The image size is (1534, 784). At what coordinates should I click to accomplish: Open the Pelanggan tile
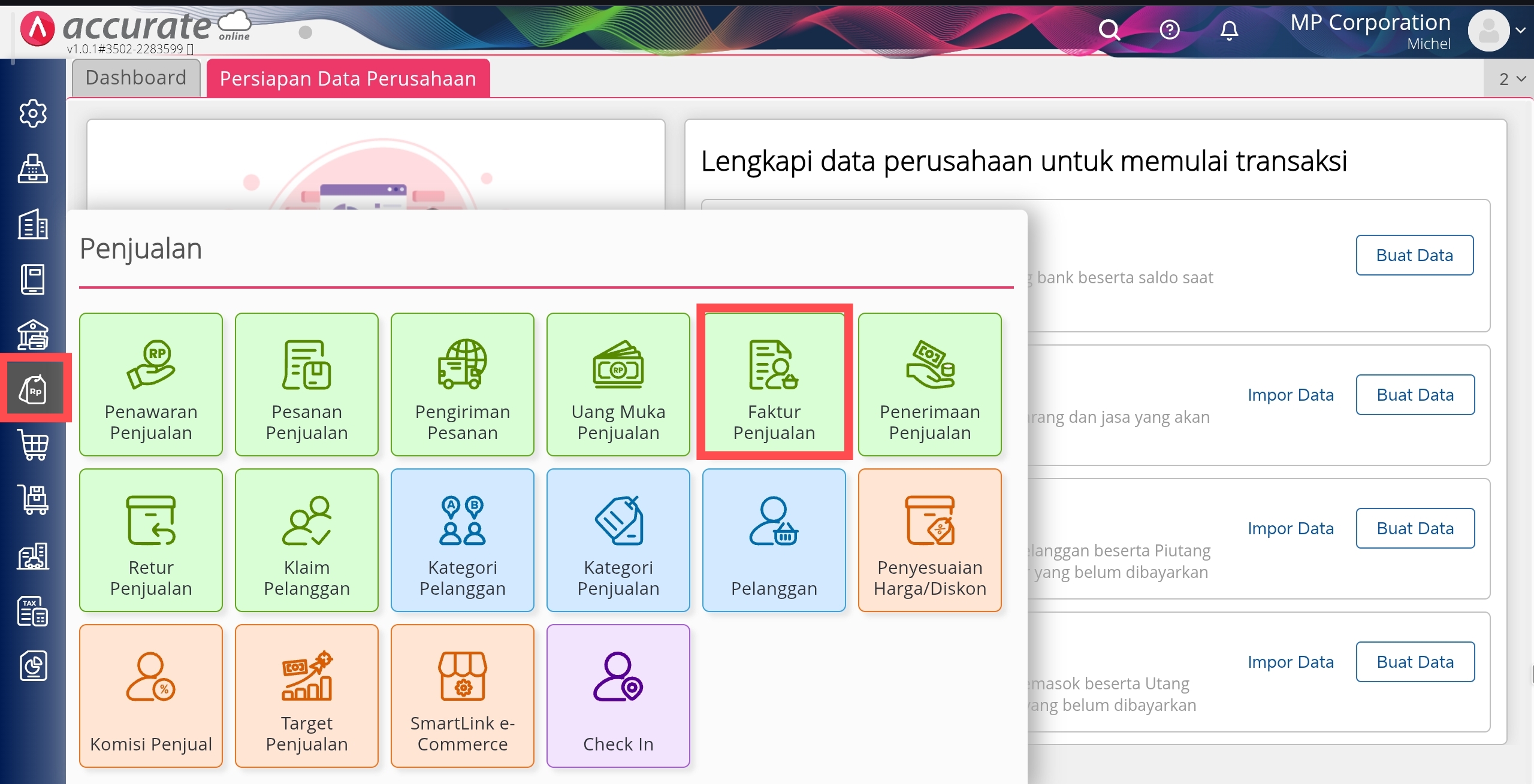click(x=774, y=539)
